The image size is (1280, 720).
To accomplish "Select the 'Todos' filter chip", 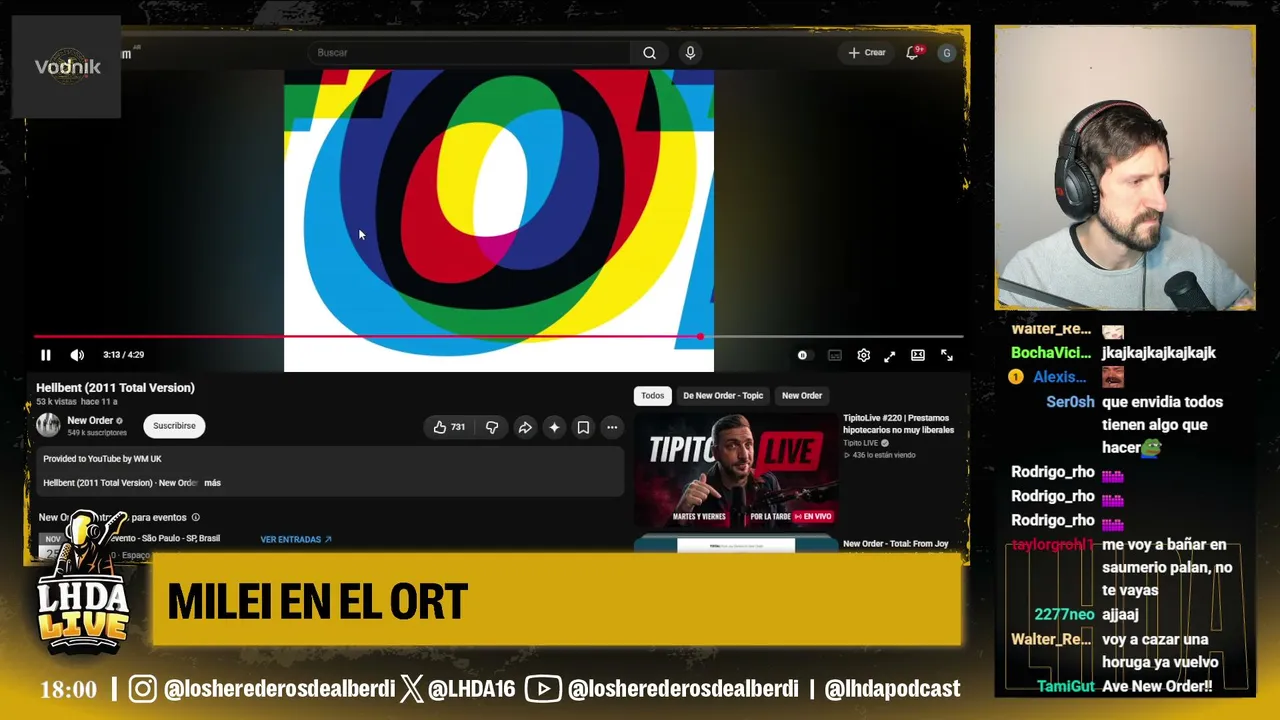I will [x=652, y=396].
